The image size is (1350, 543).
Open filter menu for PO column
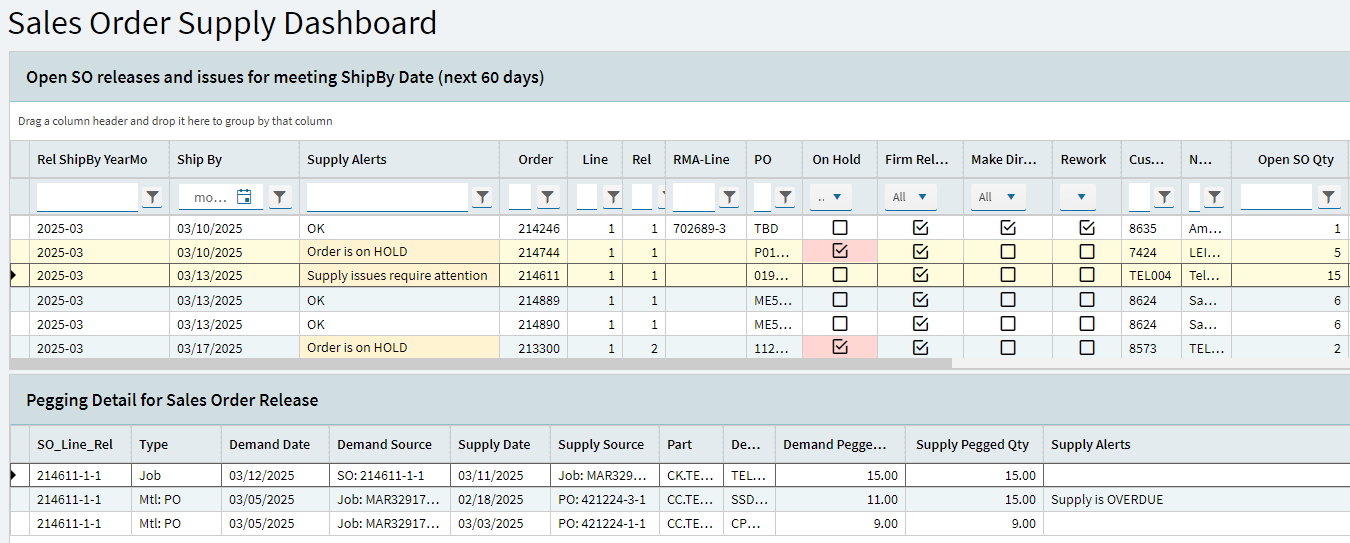click(x=786, y=197)
